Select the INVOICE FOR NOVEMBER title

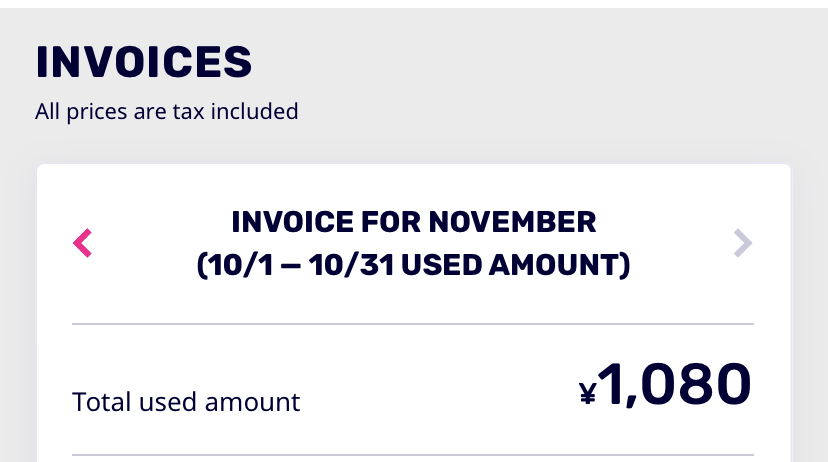tap(413, 221)
